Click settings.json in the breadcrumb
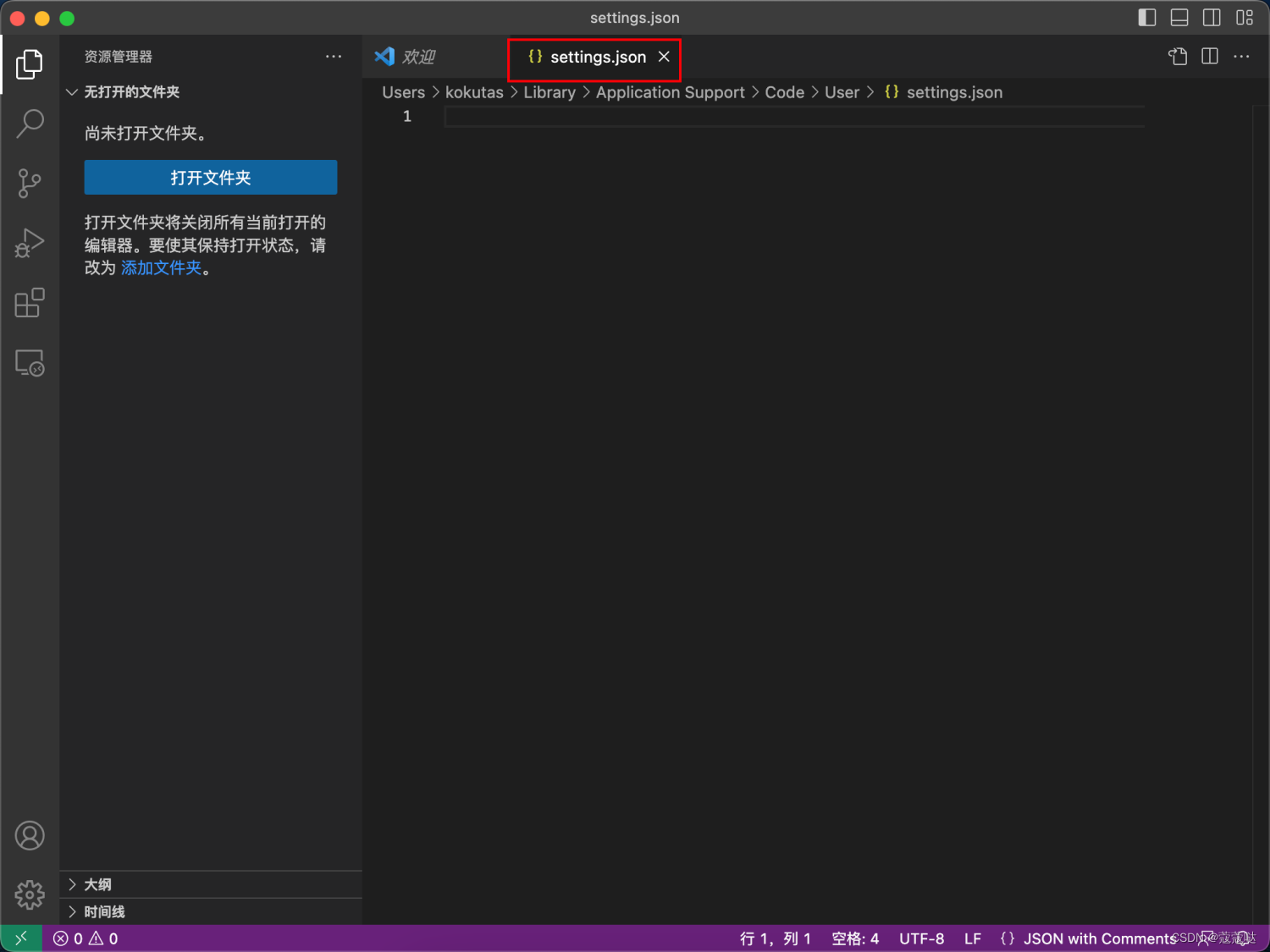The height and width of the screenshot is (952, 1270). pyautogui.click(x=944, y=92)
